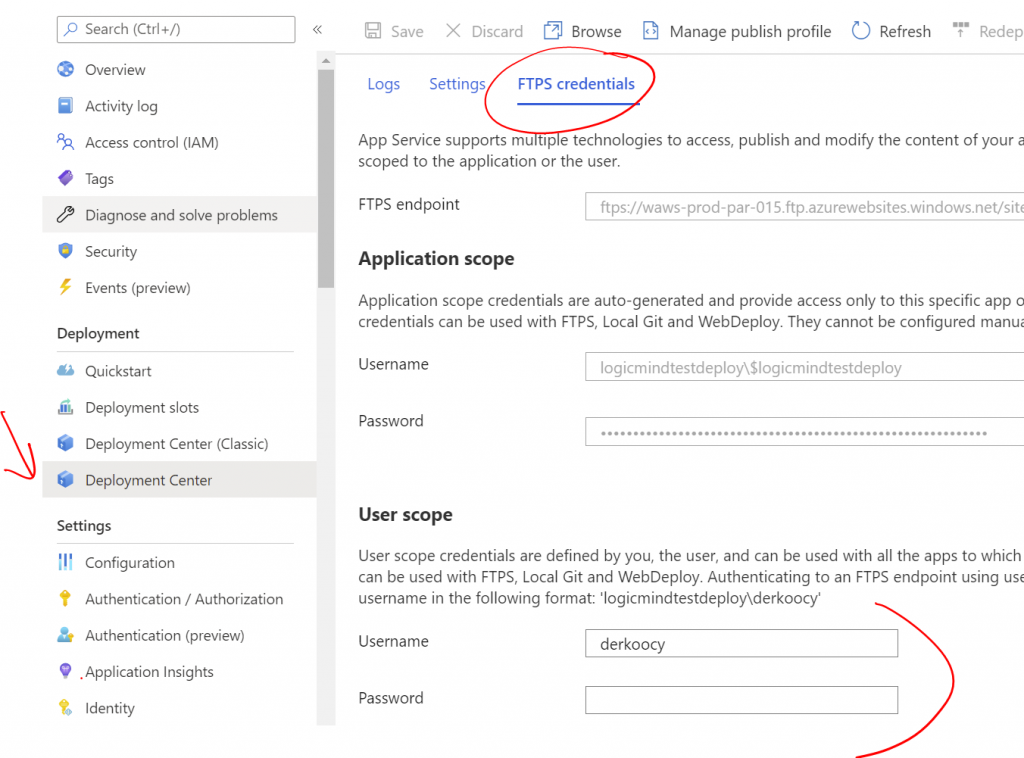Click the Identity key icon

coord(65,707)
